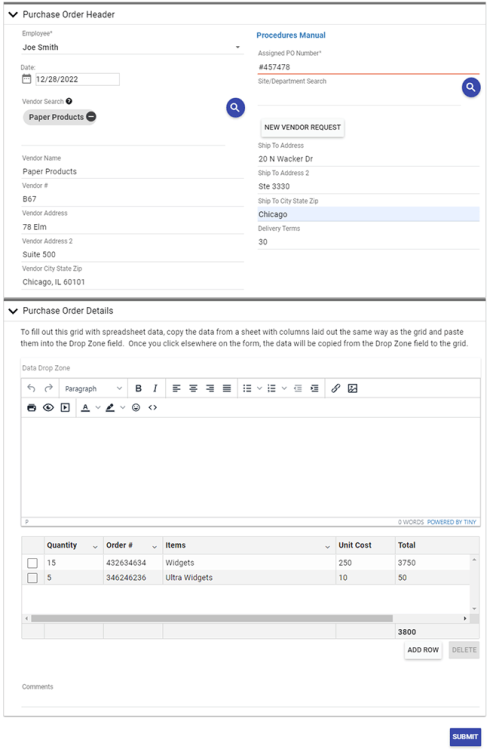Increase indent in editor
Screen dimensions: 490x755
pos(314,388)
